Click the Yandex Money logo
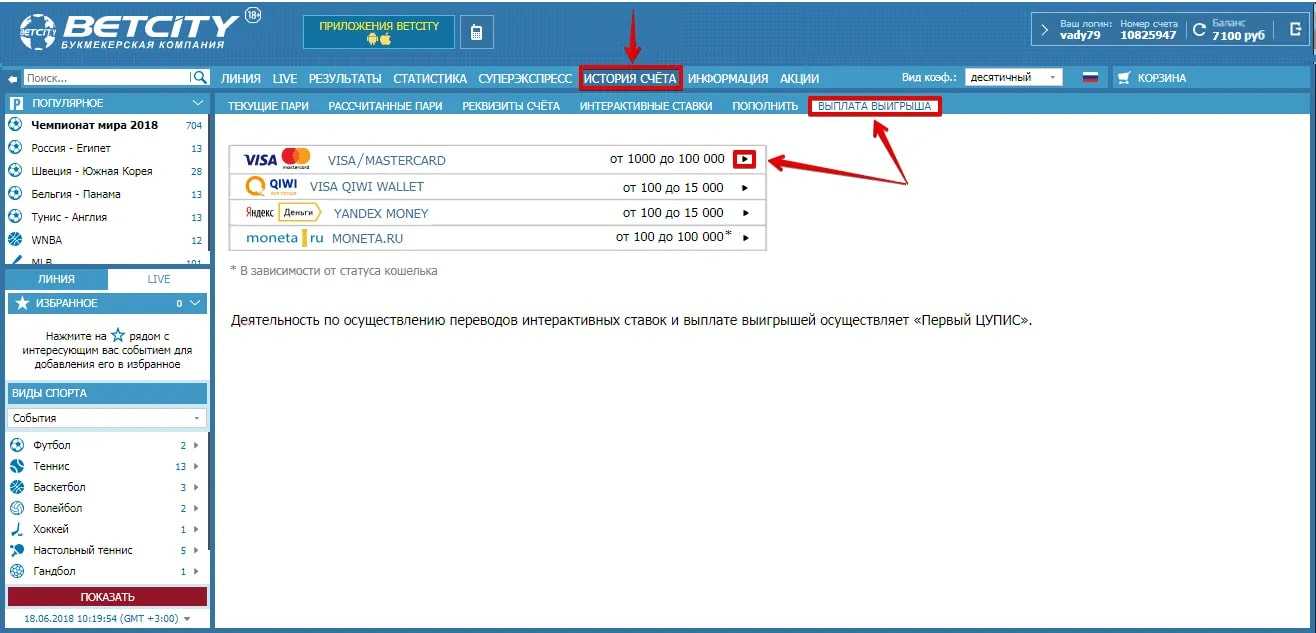1316x633 pixels. (x=282, y=212)
